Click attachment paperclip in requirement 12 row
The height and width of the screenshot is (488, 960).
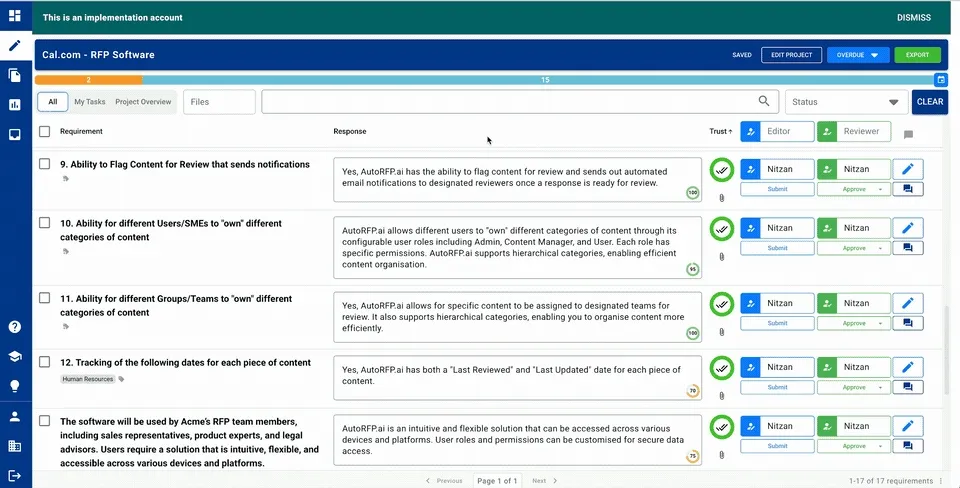coord(722,396)
